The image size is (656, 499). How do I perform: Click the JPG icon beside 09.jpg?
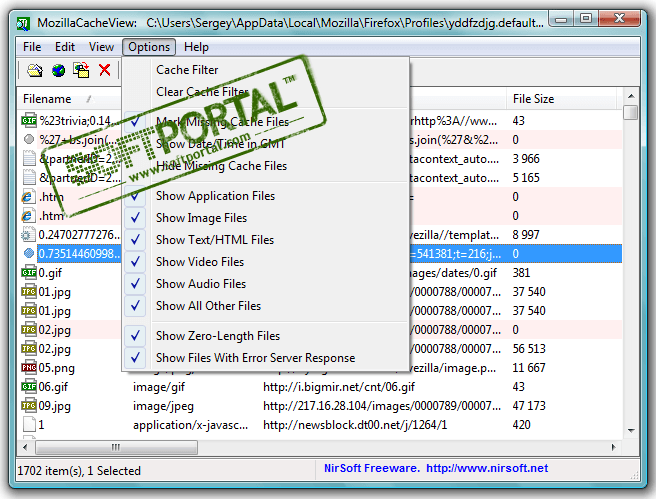[x=29, y=405]
